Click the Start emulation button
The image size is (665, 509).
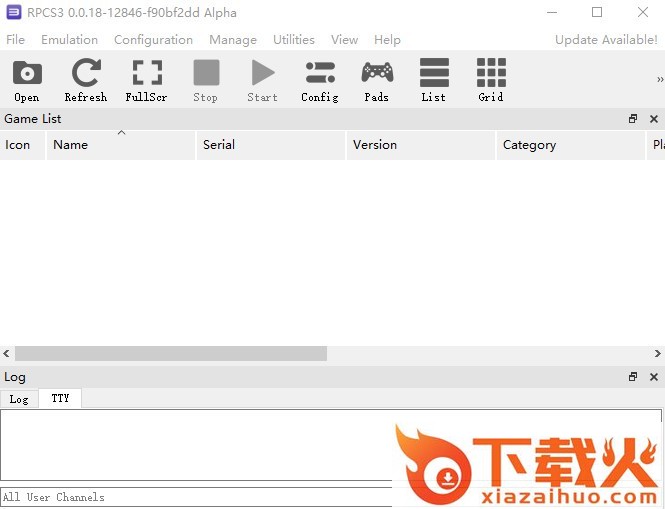(263, 81)
